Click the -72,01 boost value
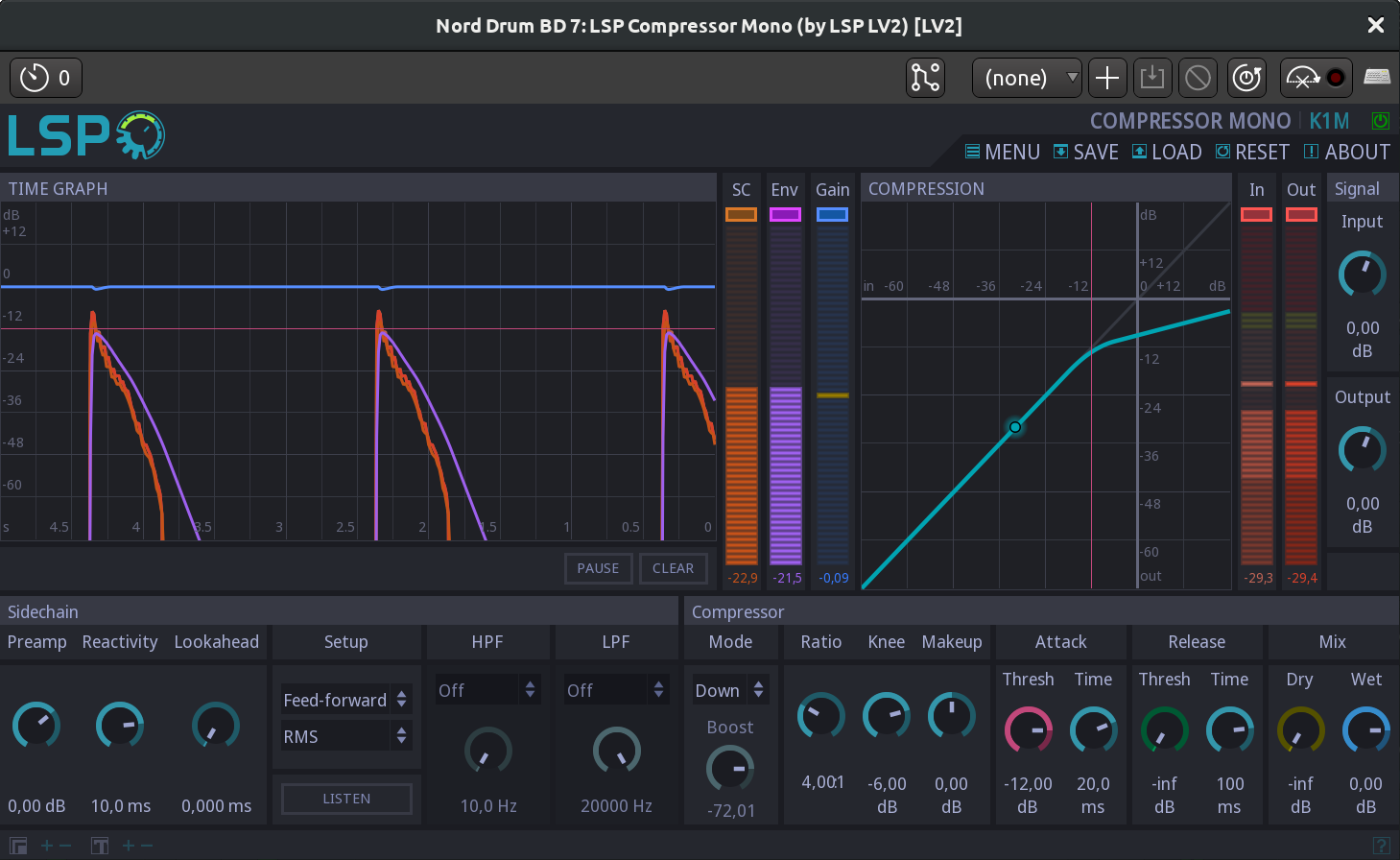1400x860 pixels. tap(731, 811)
